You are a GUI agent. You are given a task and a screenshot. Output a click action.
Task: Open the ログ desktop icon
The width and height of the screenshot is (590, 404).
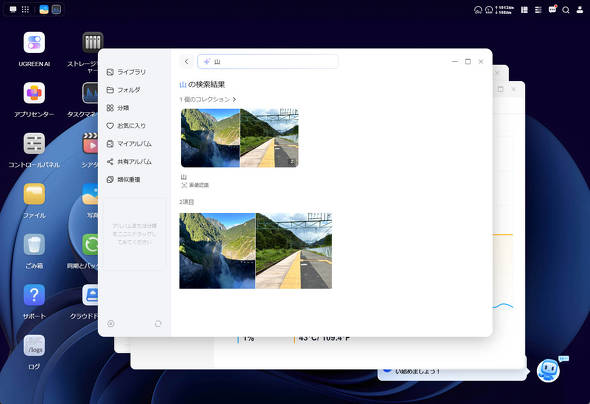(34, 345)
